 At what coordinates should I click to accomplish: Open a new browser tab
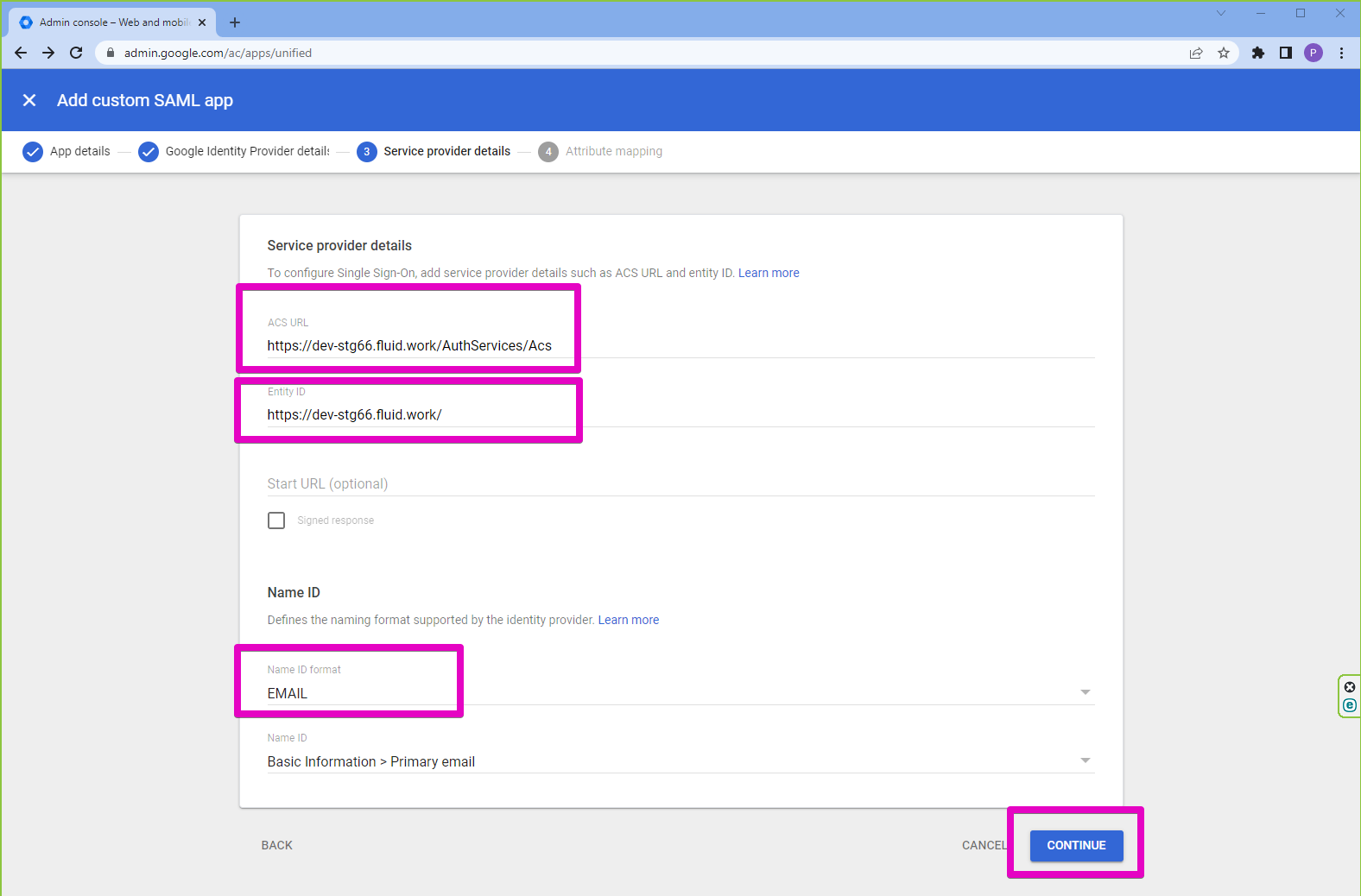(235, 22)
